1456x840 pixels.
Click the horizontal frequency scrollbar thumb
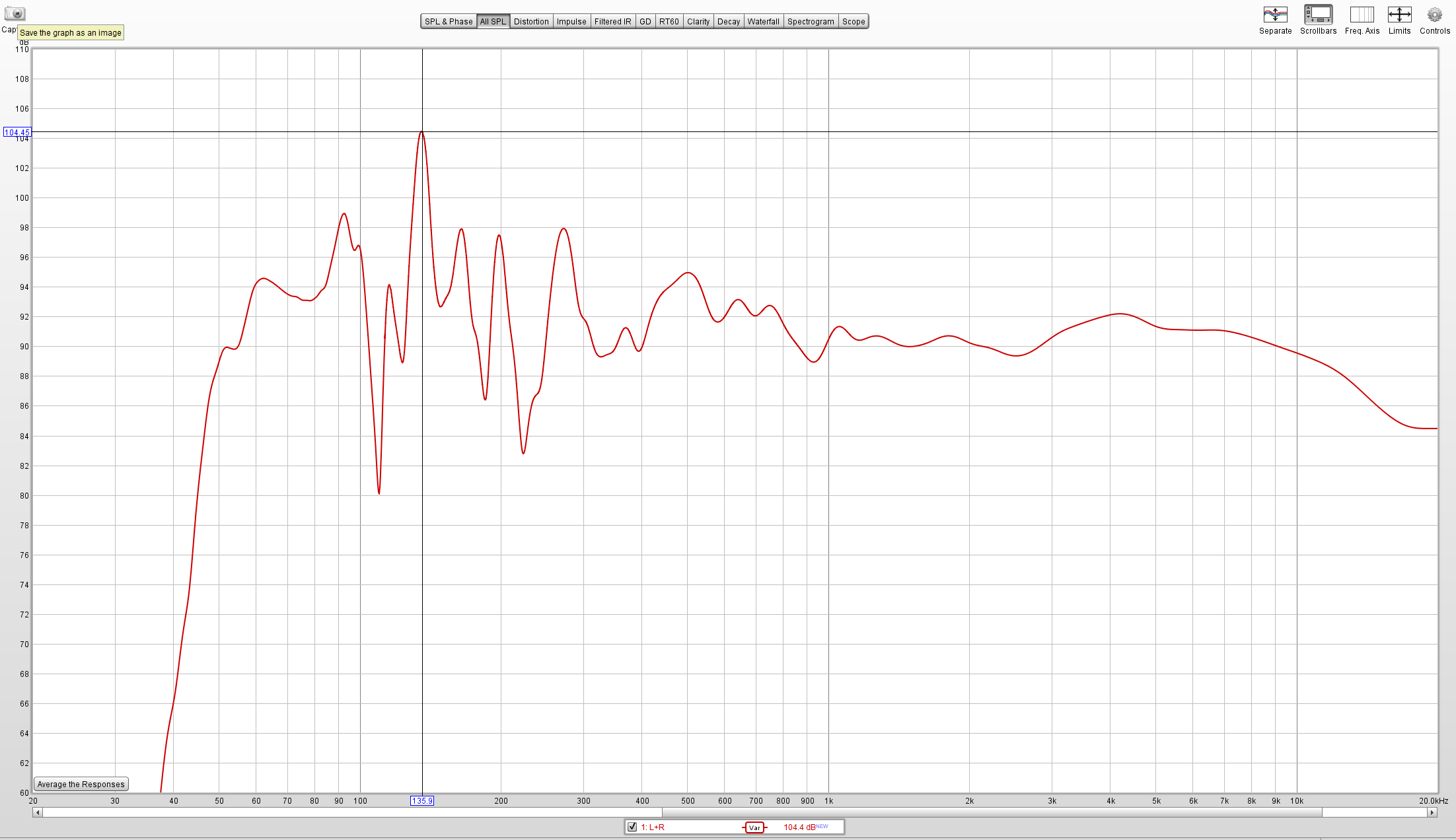tap(992, 812)
